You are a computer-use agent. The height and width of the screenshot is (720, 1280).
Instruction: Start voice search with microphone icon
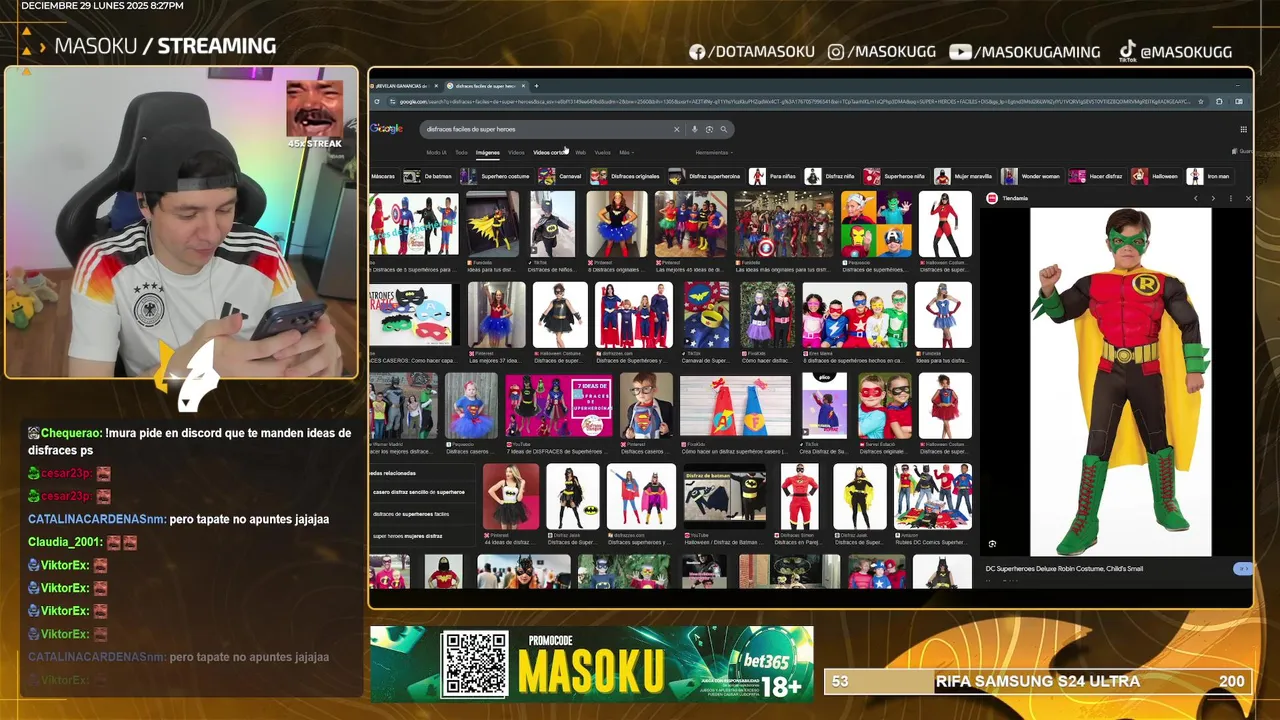(x=695, y=129)
